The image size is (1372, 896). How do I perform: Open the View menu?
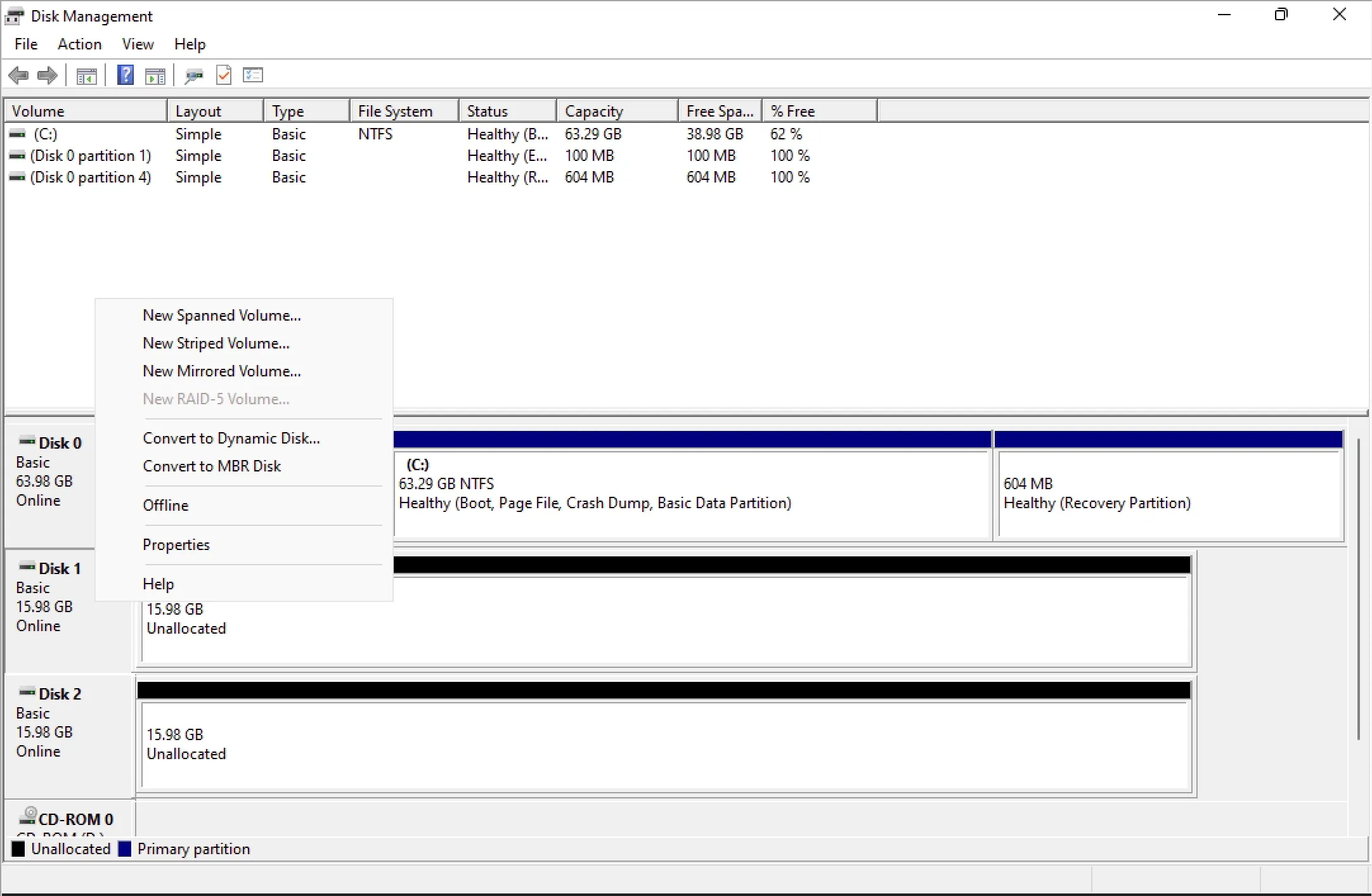[138, 44]
